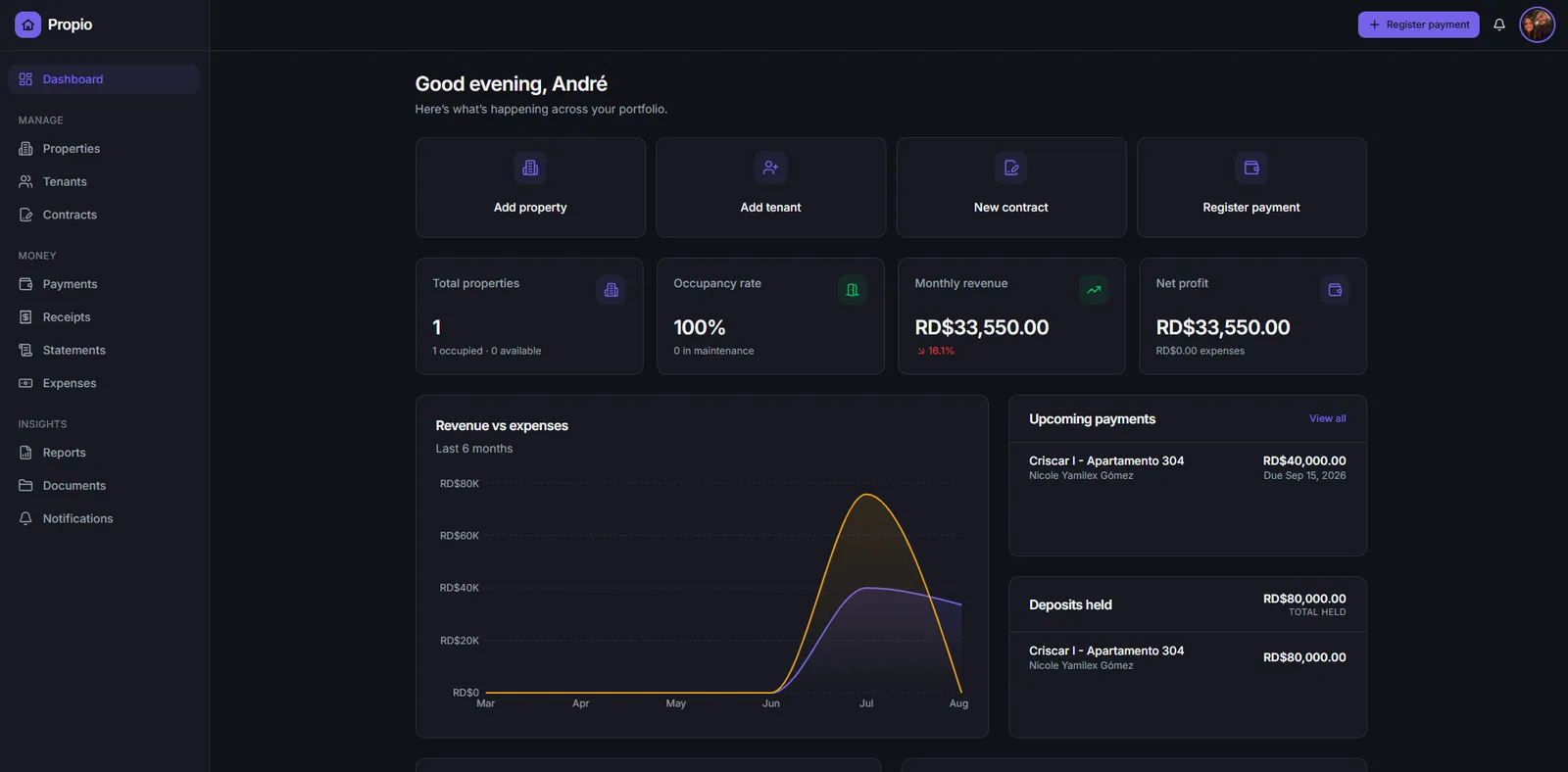
Task: Click the Occupancy rate door icon
Action: pyautogui.click(x=853, y=290)
